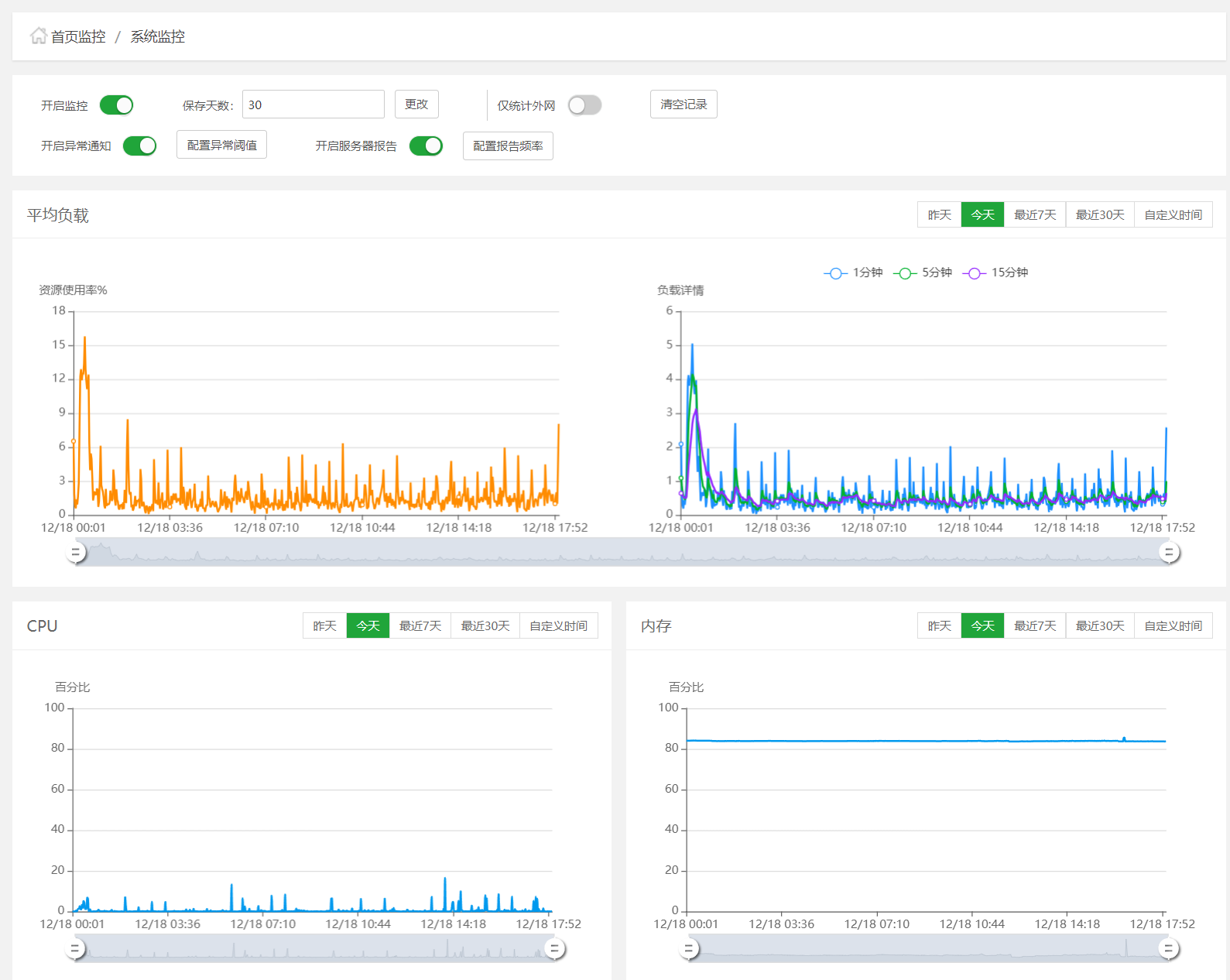The image size is (1230, 980).
Task: Click right zoom handle under 内存 chart
Action: point(1169,949)
